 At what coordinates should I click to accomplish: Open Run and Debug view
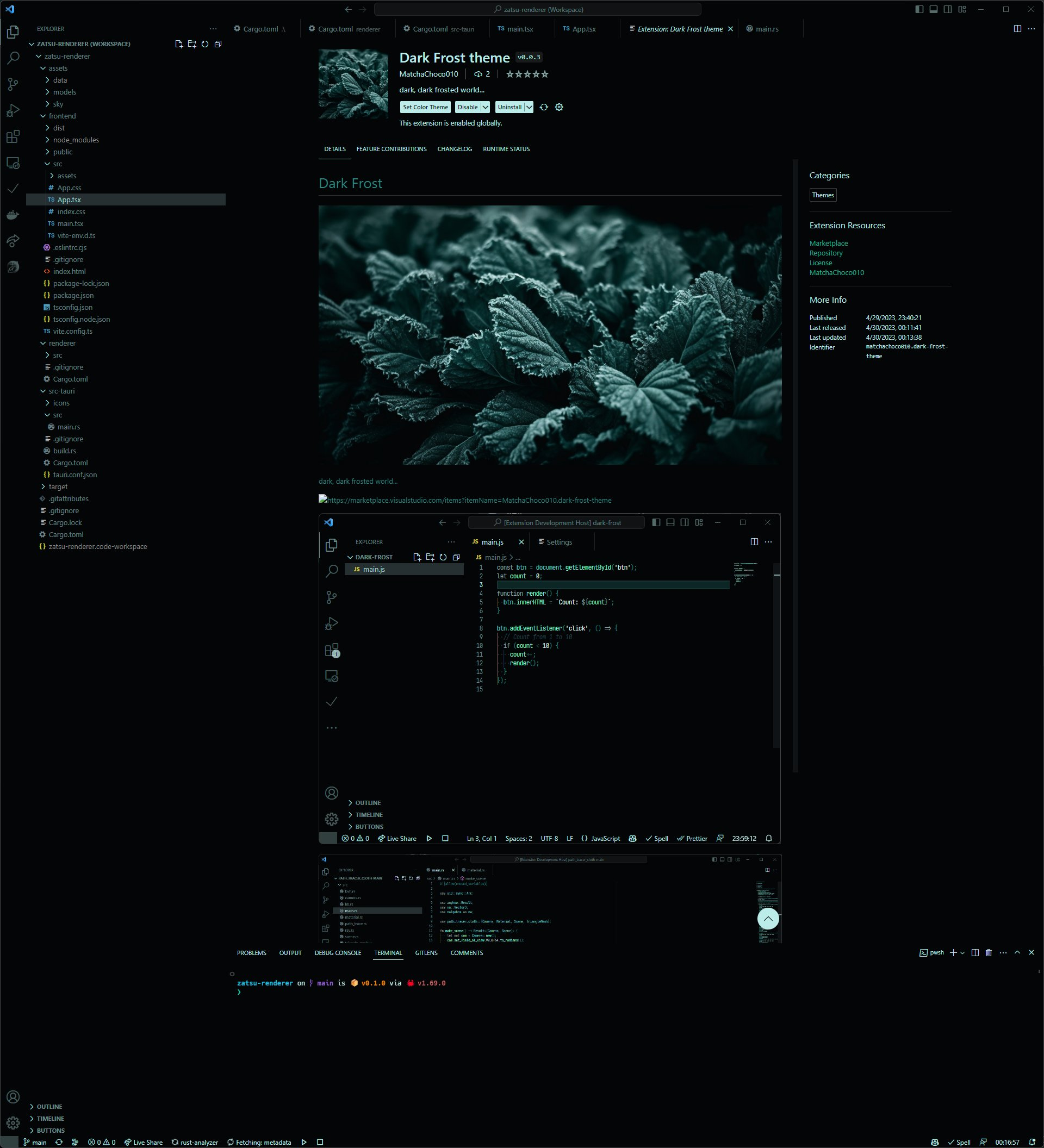13,110
